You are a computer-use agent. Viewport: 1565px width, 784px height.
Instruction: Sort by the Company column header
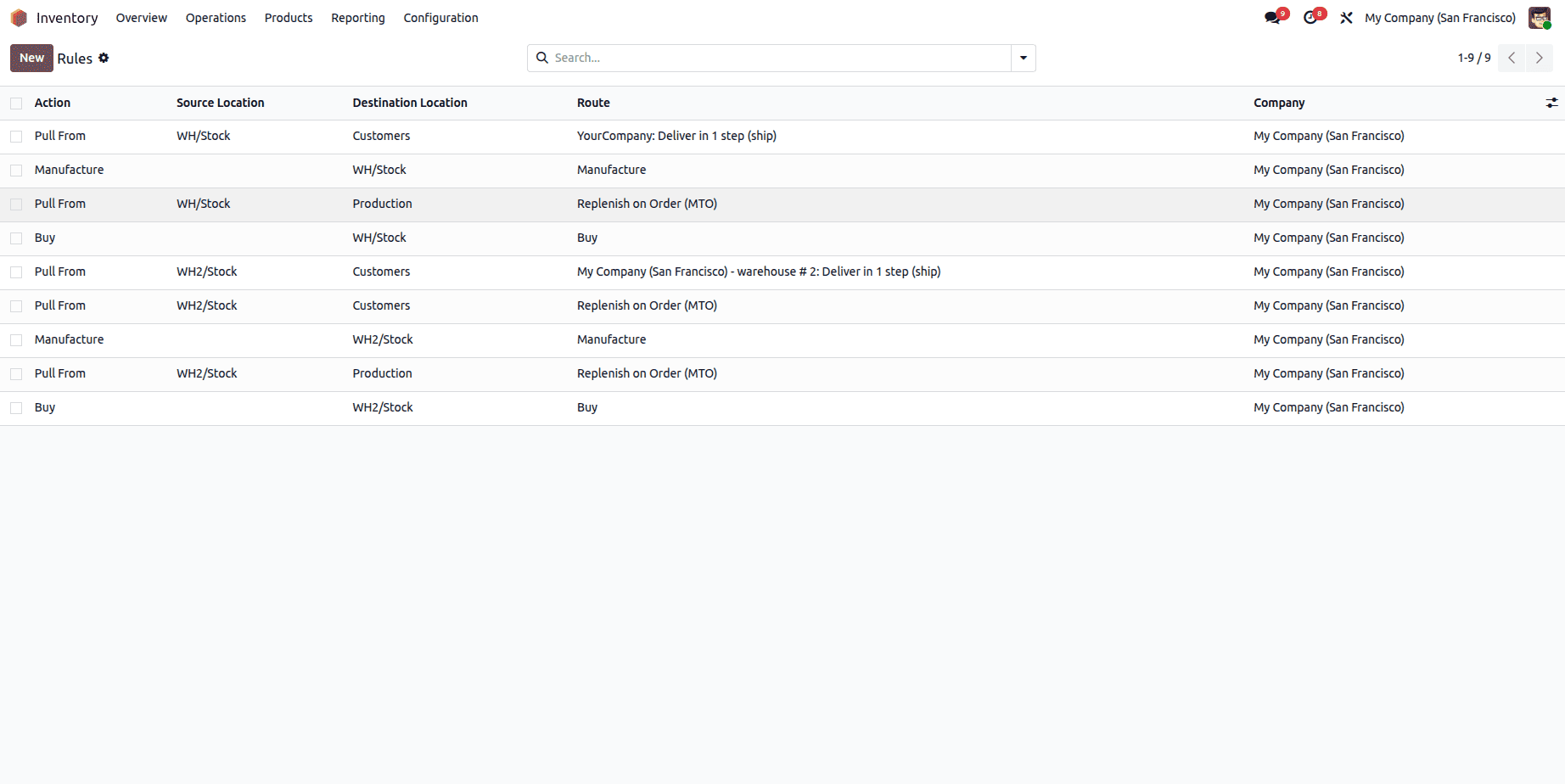point(1279,103)
